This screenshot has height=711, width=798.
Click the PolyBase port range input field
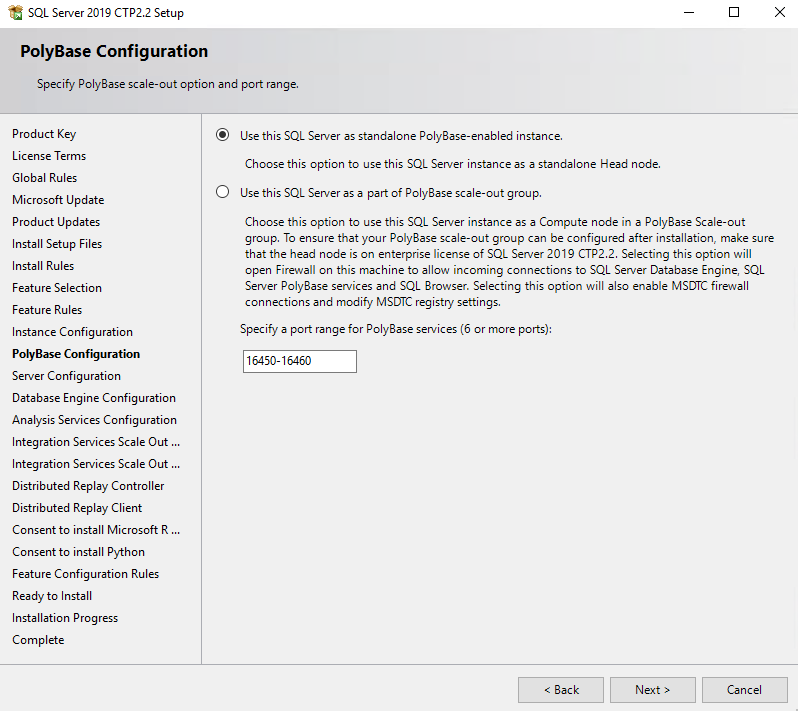pyautogui.click(x=300, y=361)
